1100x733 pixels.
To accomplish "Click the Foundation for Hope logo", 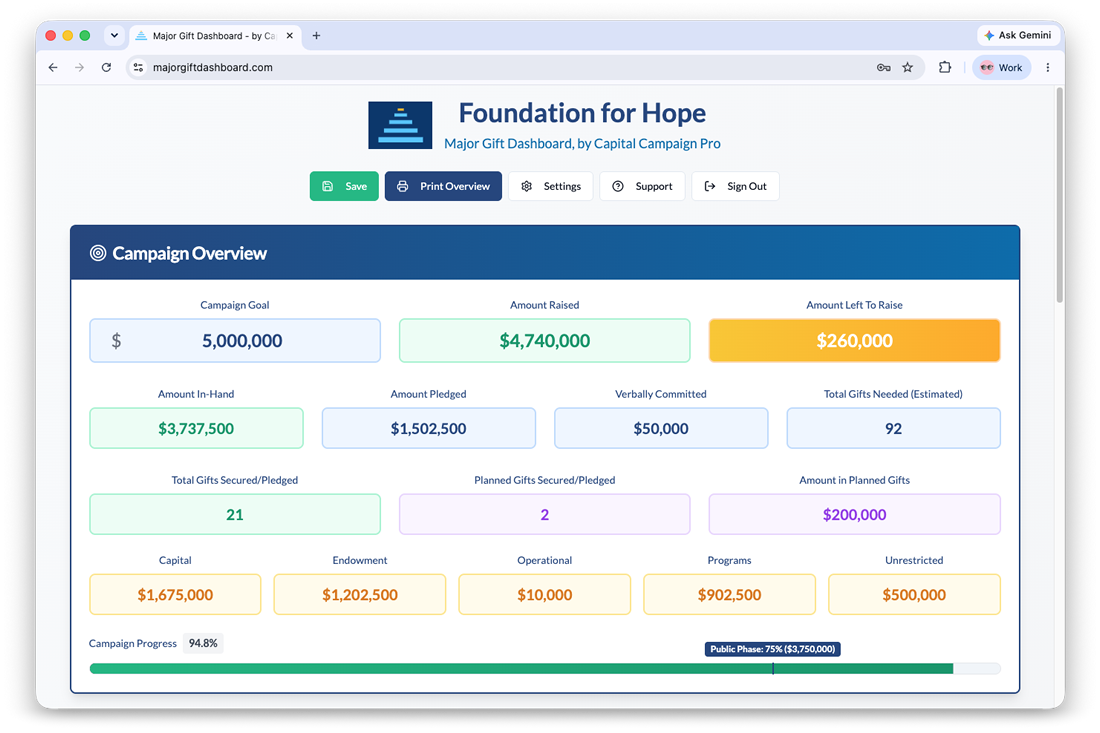I will (400, 125).
